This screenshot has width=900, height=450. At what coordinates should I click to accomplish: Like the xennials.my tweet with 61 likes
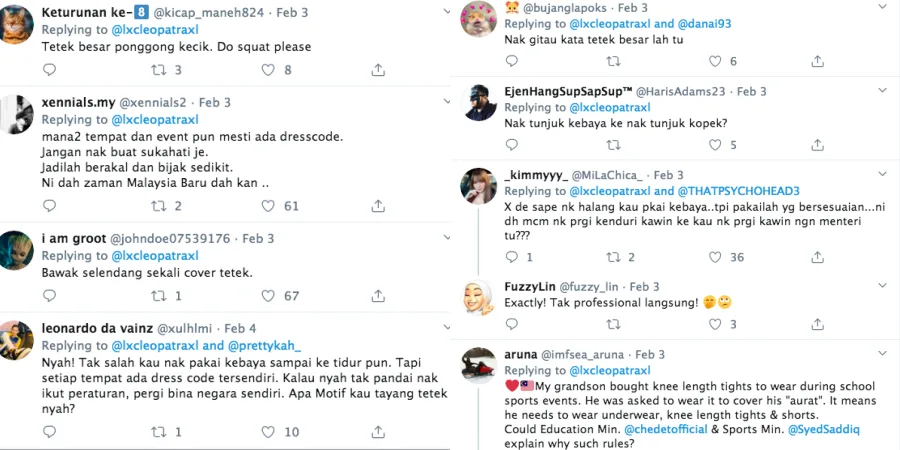click(267, 207)
